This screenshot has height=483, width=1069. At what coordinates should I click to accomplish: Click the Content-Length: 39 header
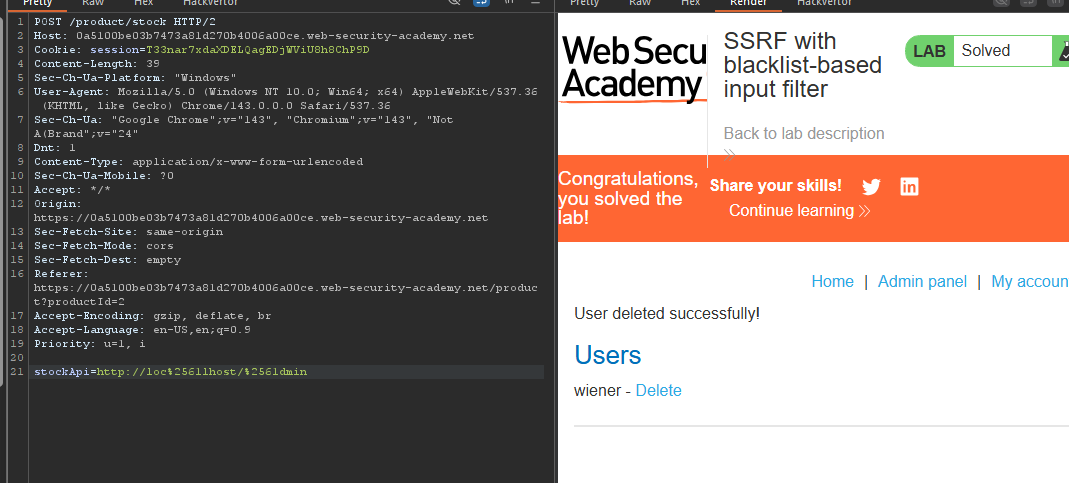coord(97,63)
